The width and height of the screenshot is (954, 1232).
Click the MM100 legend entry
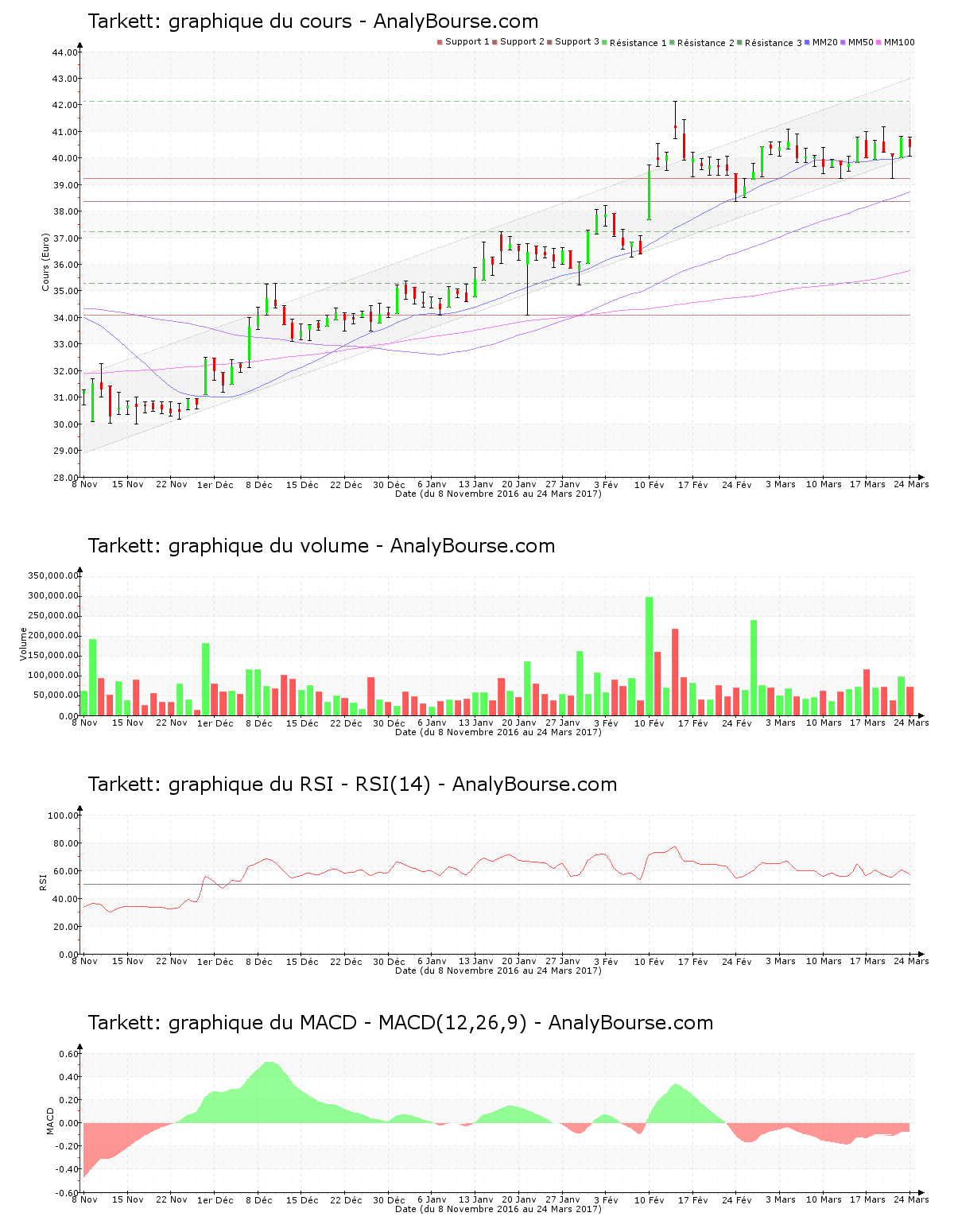point(895,42)
